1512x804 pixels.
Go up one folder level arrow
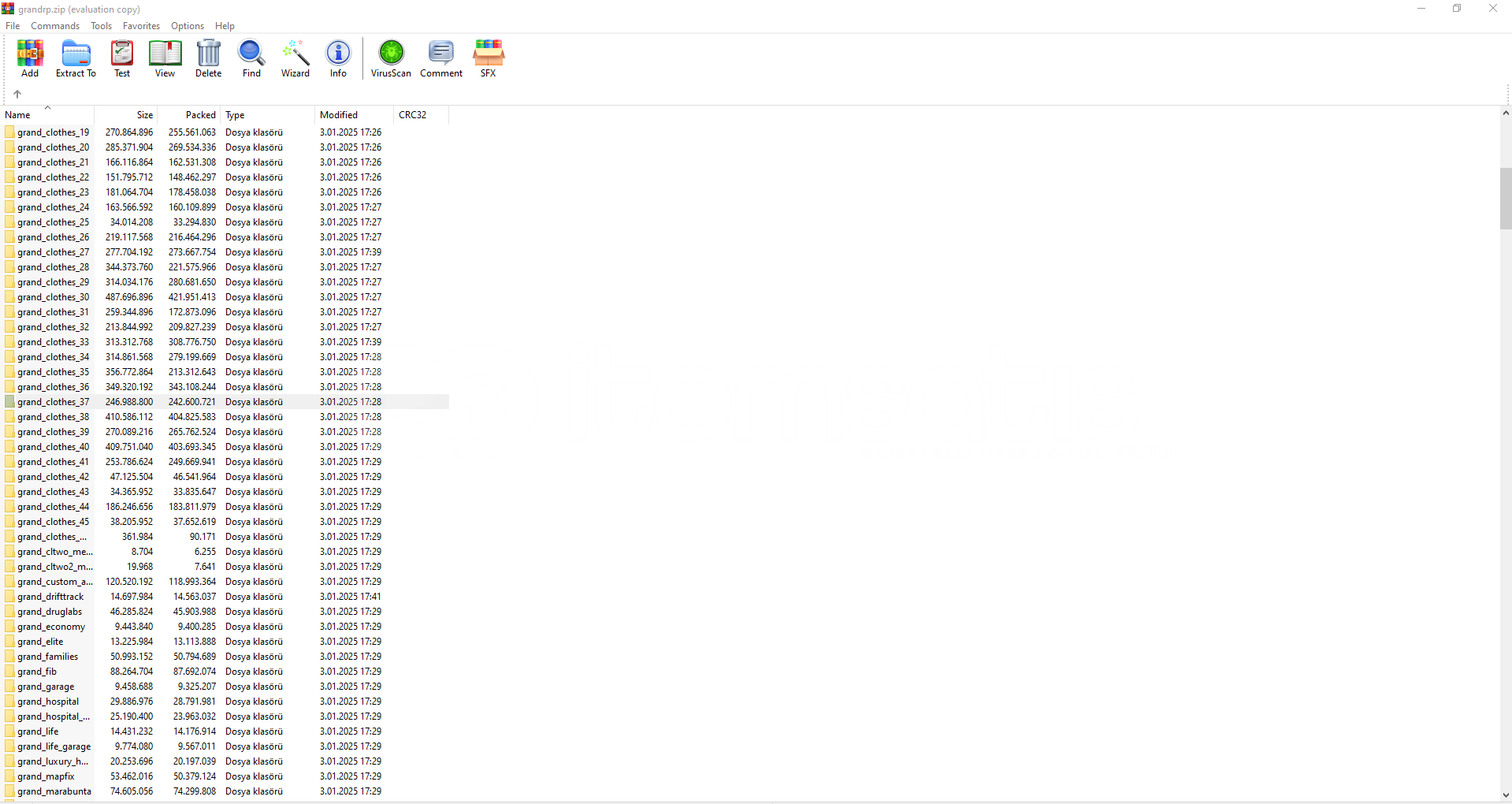click(17, 94)
